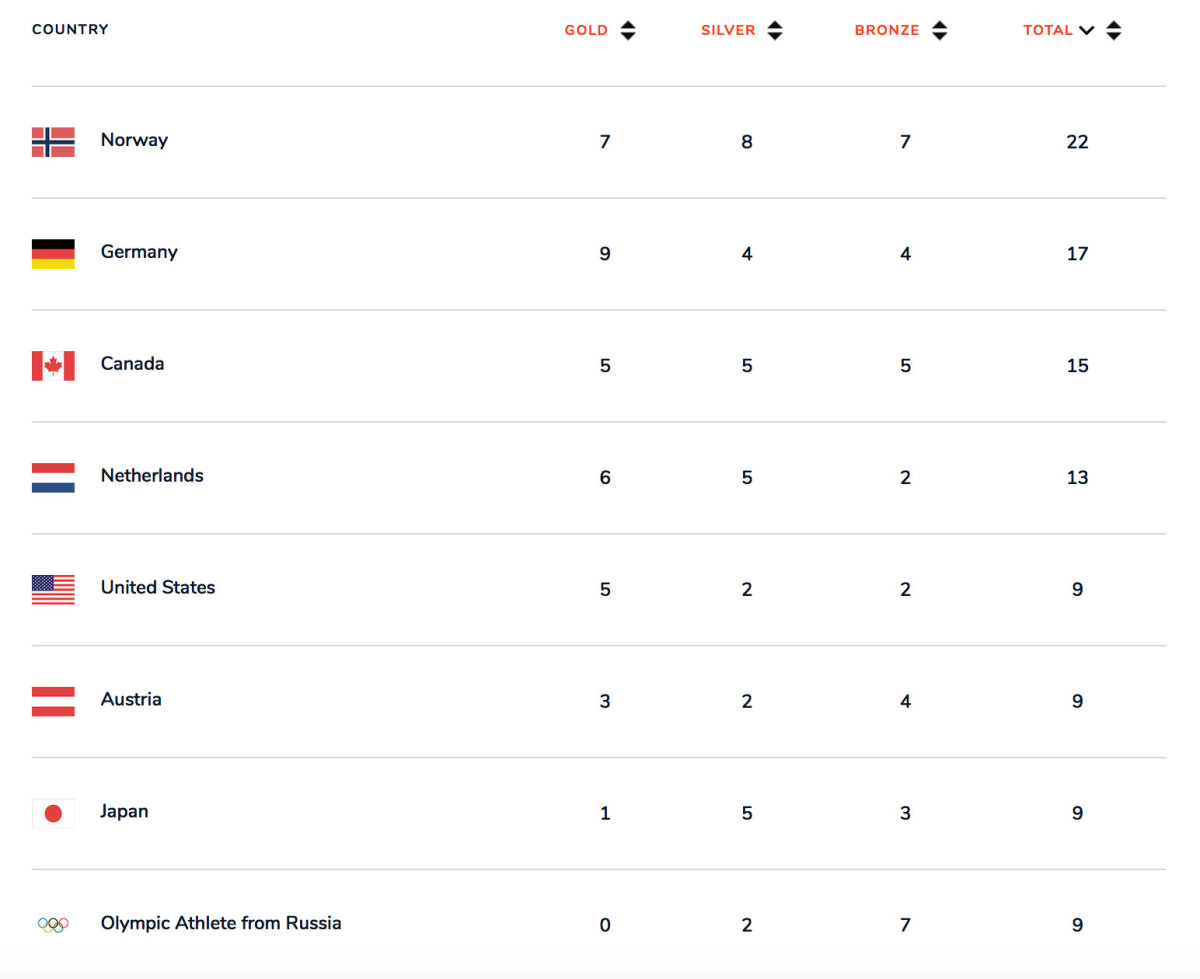Screen dimensions: 1200x979
Task: Click the Total column chevron
Action: tap(1087, 31)
